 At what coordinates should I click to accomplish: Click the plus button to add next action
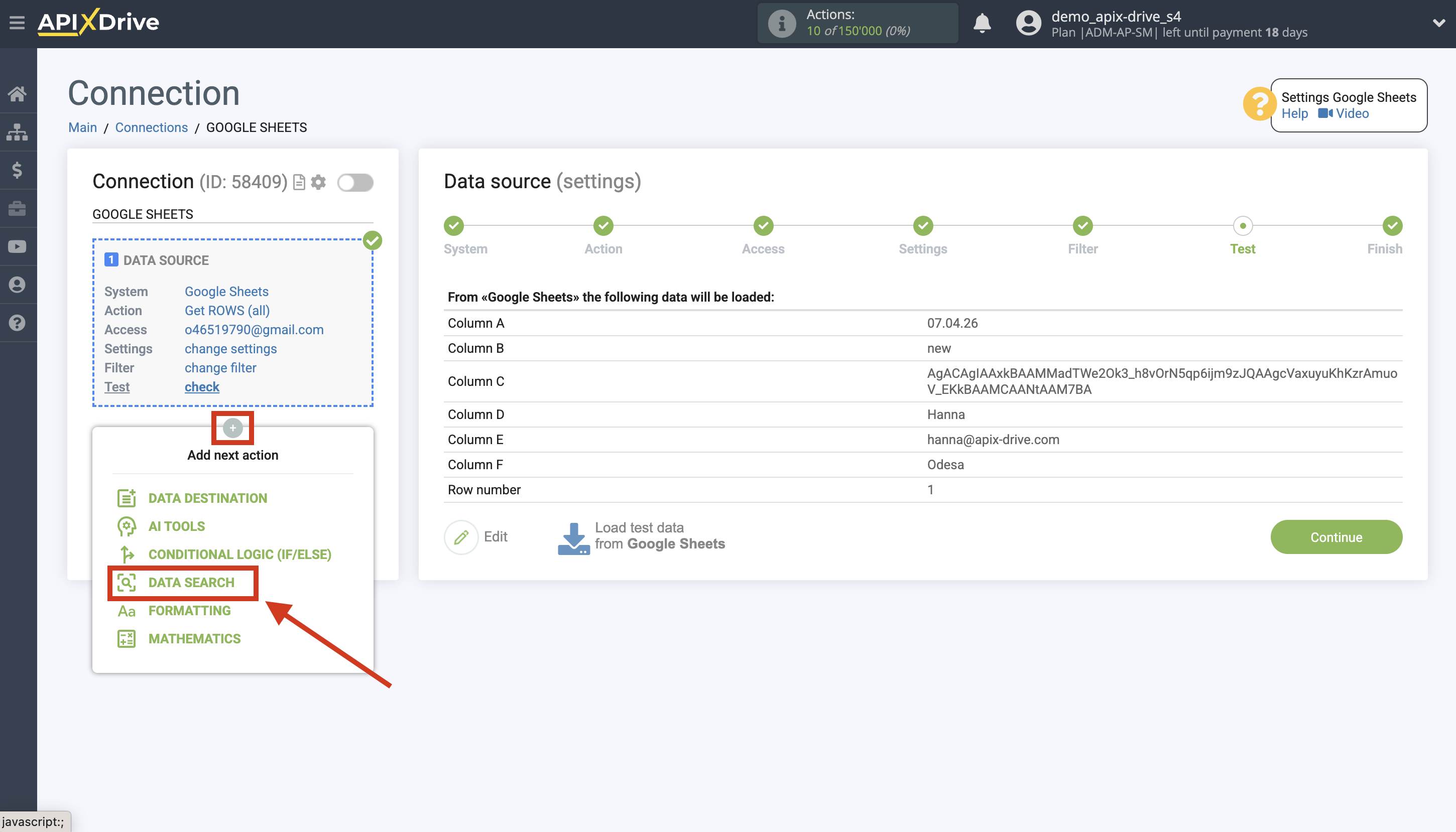[x=232, y=428]
